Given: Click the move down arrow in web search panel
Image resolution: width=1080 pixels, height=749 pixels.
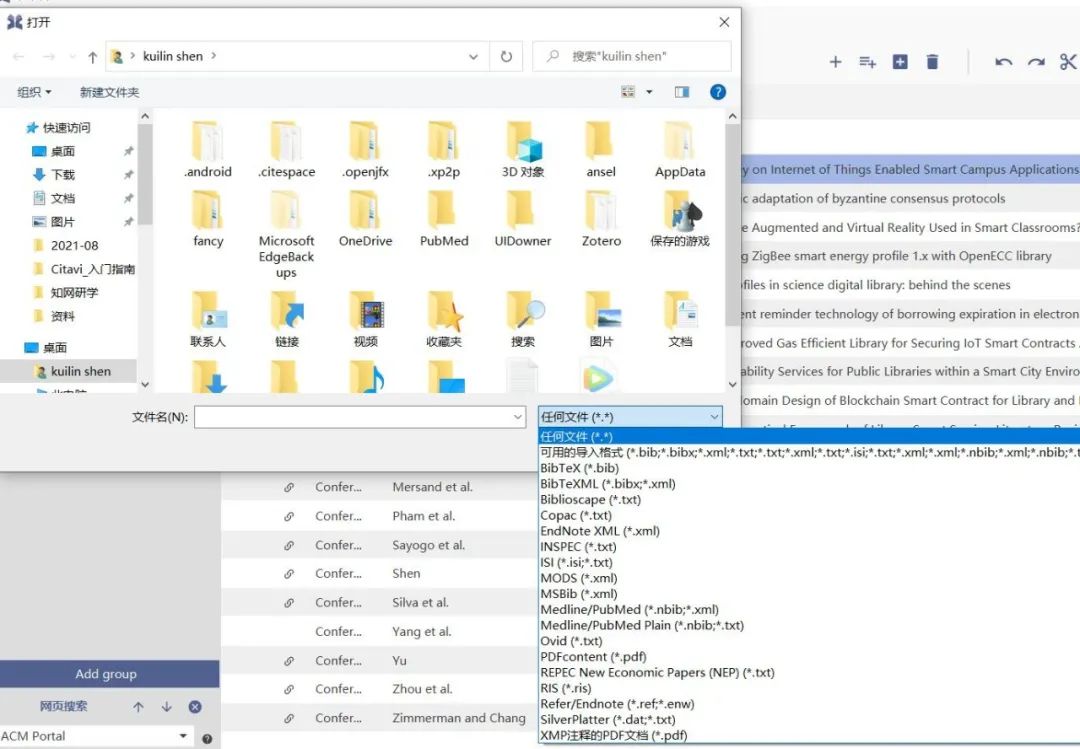Looking at the screenshot, I should (167, 707).
